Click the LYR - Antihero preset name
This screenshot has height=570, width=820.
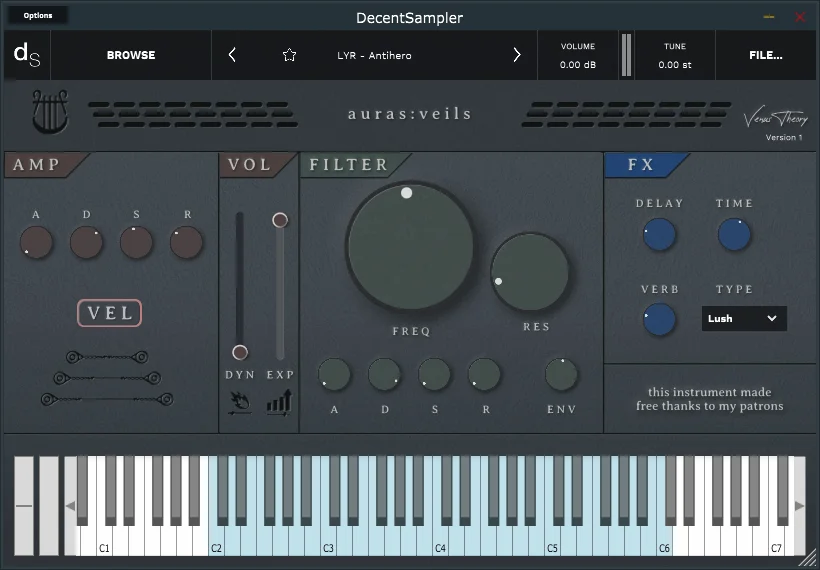click(x=374, y=55)
